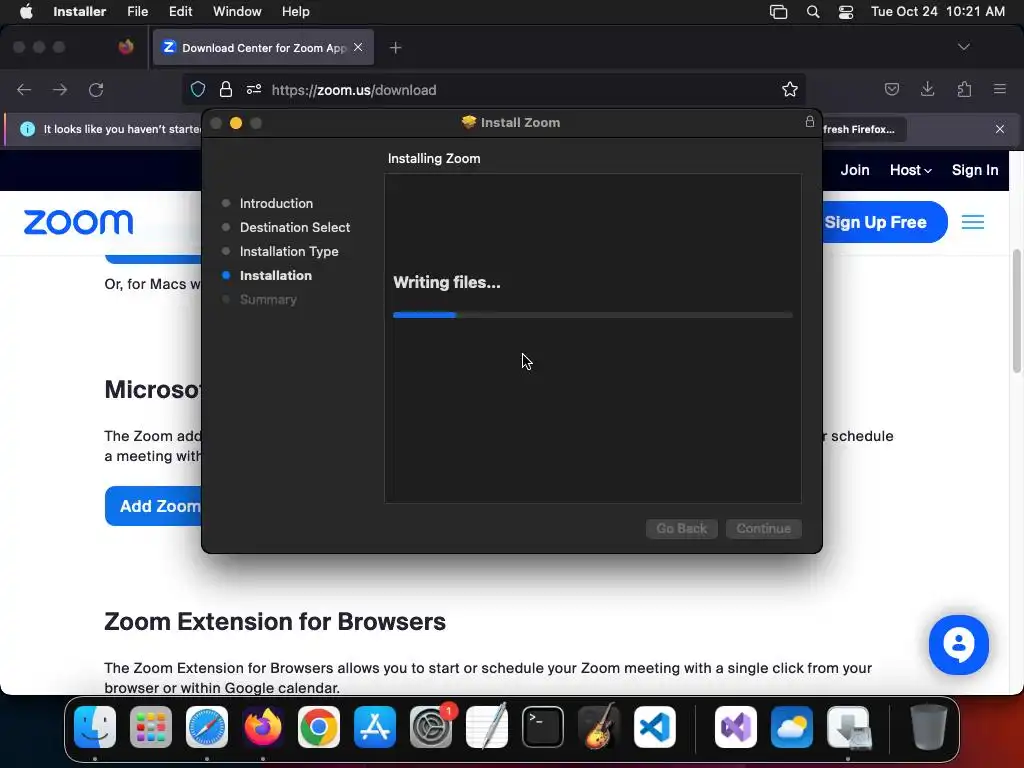Click the page vertical scrollbar
The height and width of the screenshot is (768, 1024).
[1017, 312]
